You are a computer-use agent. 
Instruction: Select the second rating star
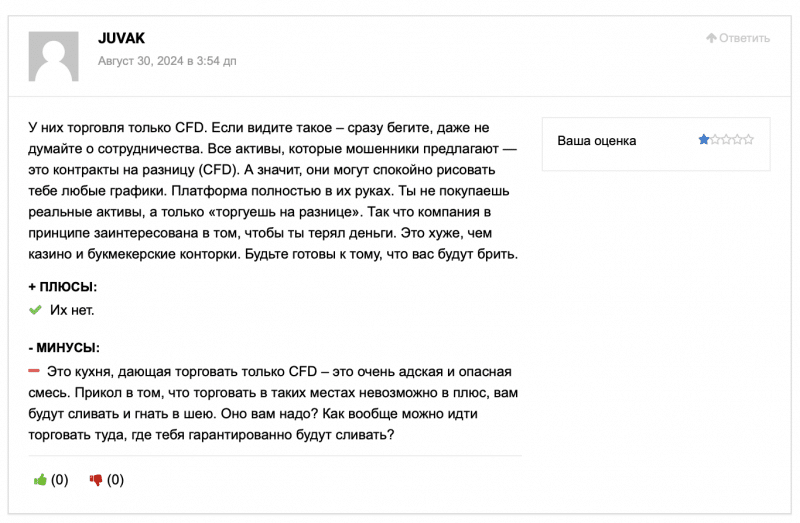715,139
